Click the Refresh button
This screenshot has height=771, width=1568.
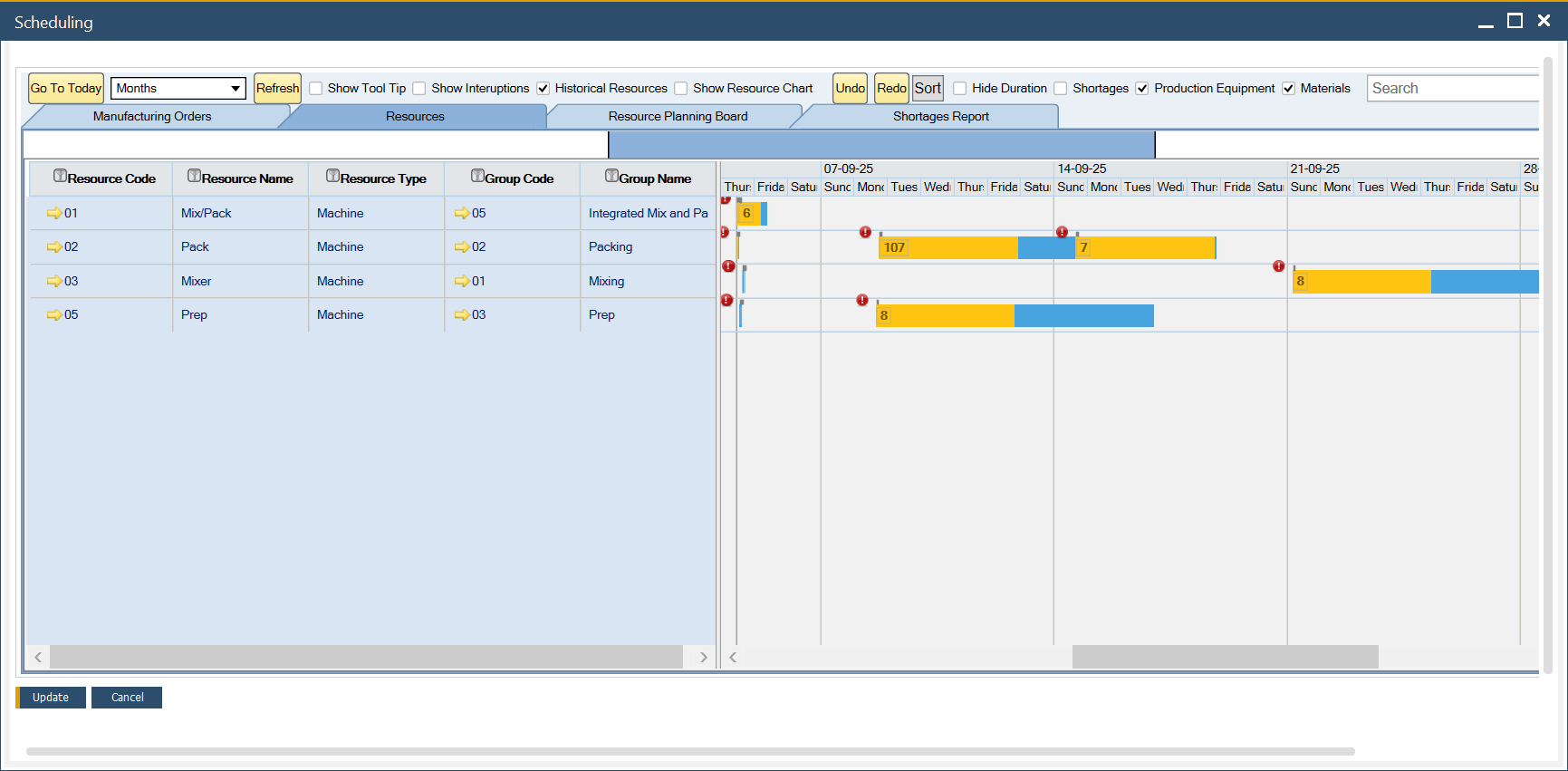277,88
